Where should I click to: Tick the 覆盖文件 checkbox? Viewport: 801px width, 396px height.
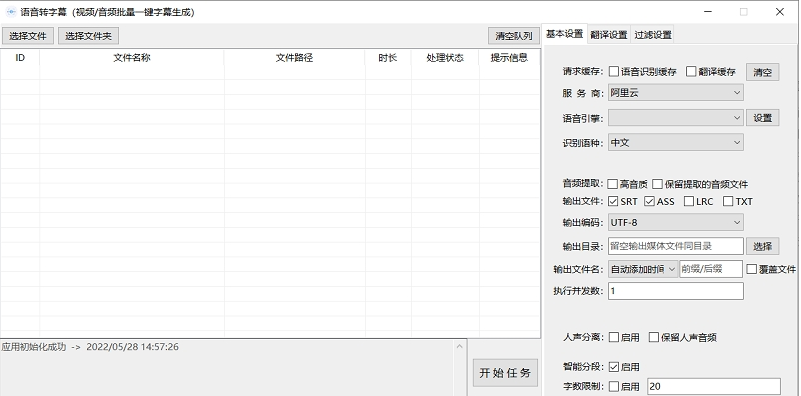coord(751,269)
